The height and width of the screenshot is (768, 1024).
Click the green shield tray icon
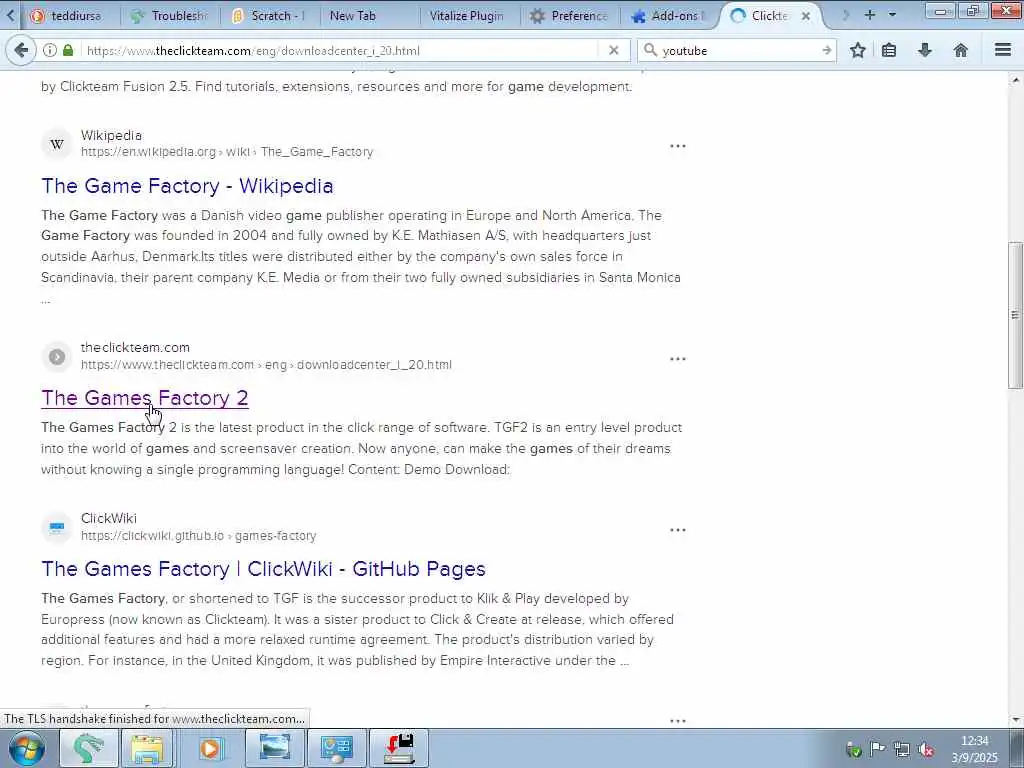[x=854, y=750]
